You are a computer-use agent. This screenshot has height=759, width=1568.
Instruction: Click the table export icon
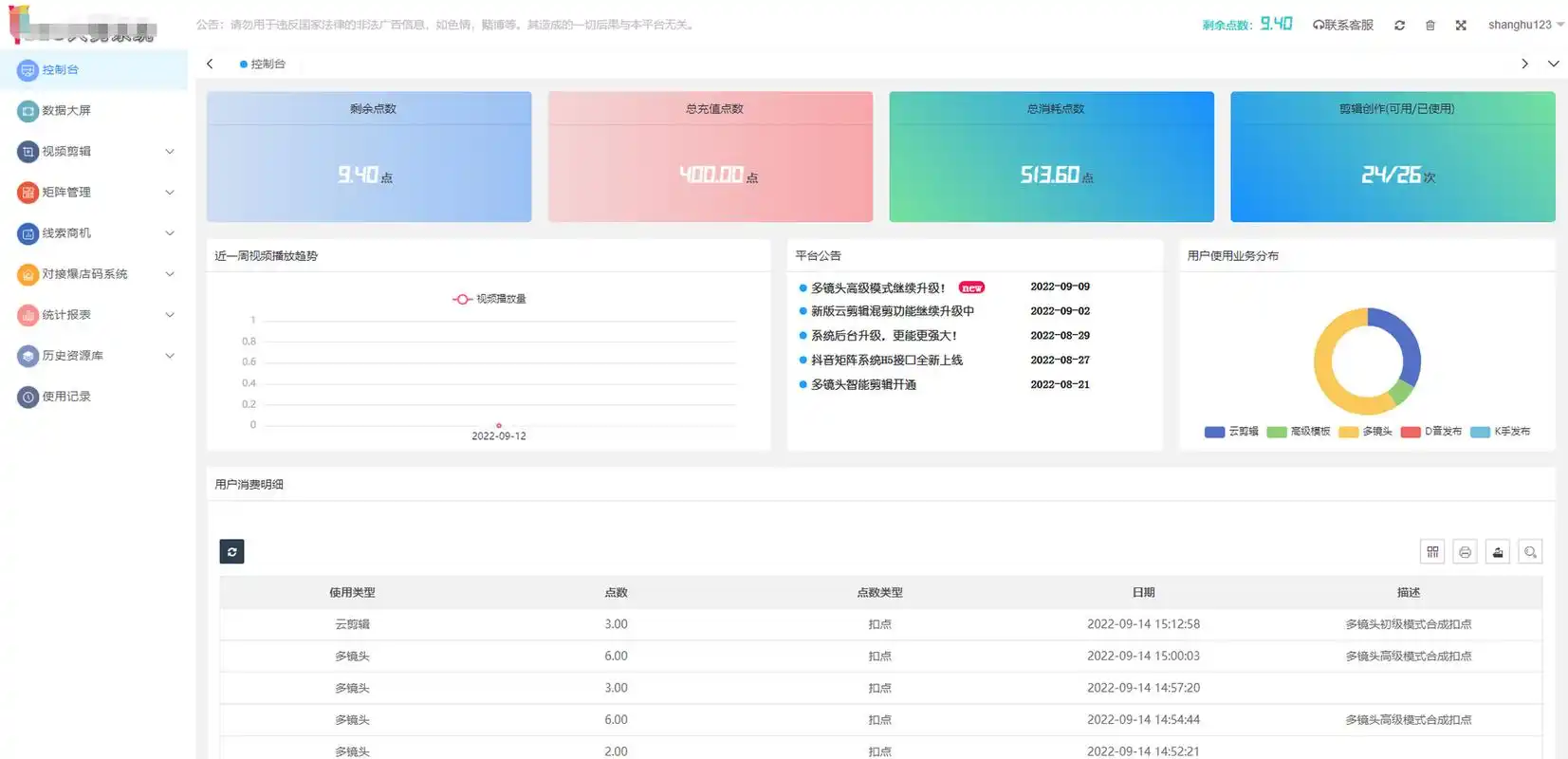[1498, 552]
